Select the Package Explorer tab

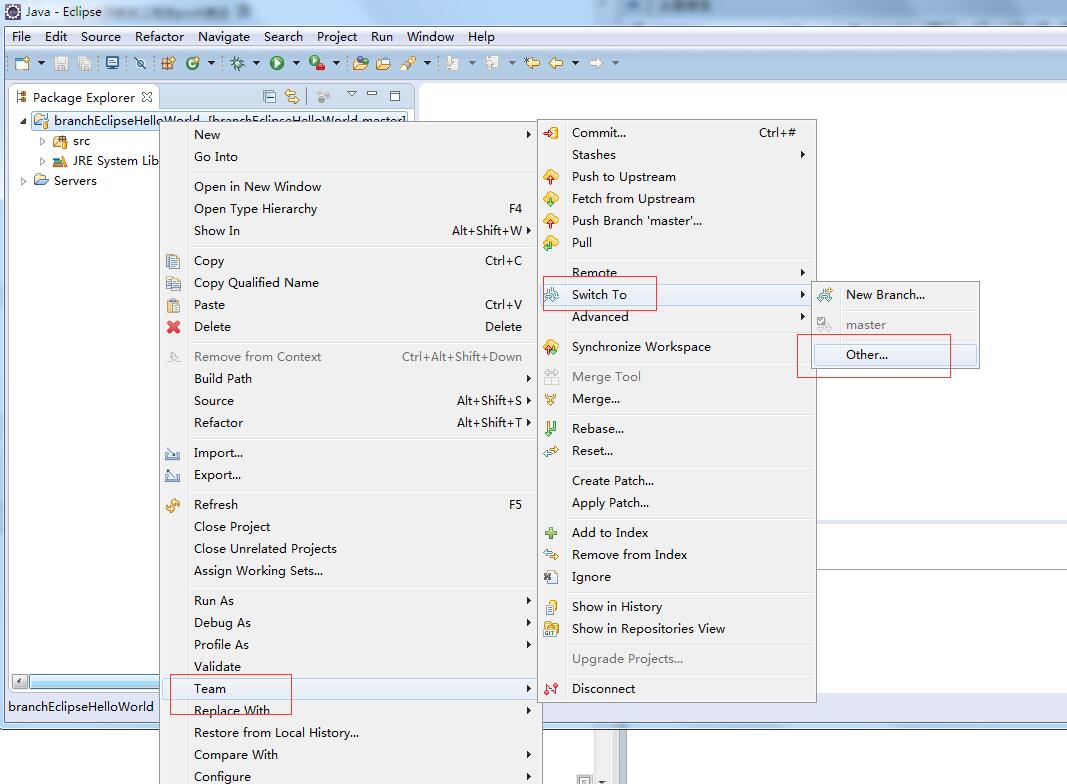[84, 97]
